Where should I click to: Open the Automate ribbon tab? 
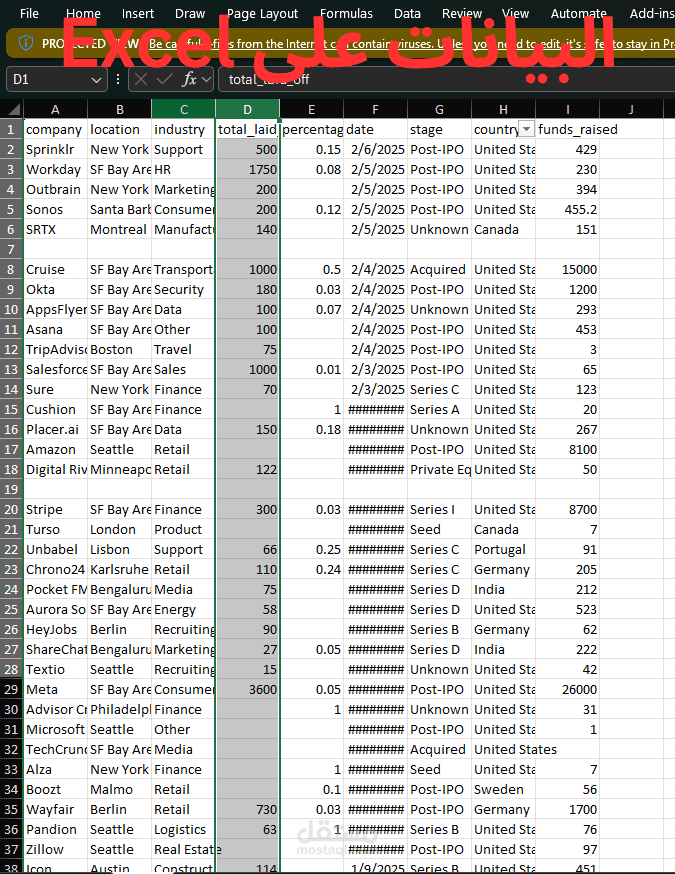(x=579, y=13)
